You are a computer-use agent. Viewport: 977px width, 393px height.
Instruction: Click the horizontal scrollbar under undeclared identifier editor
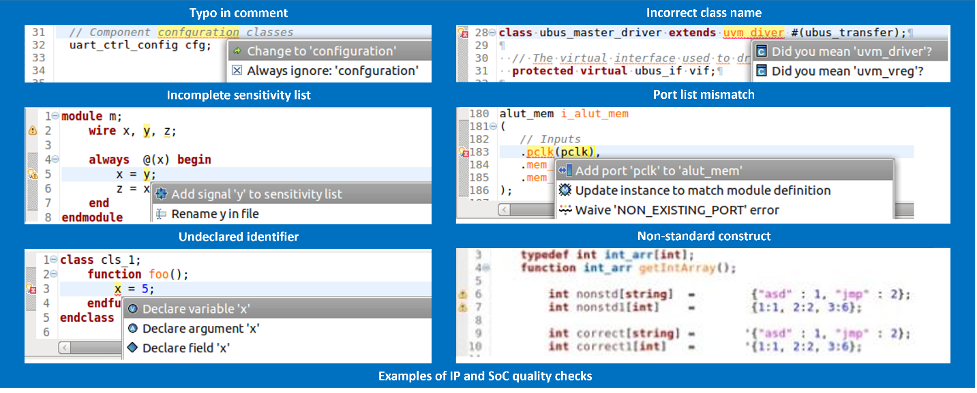90,346
